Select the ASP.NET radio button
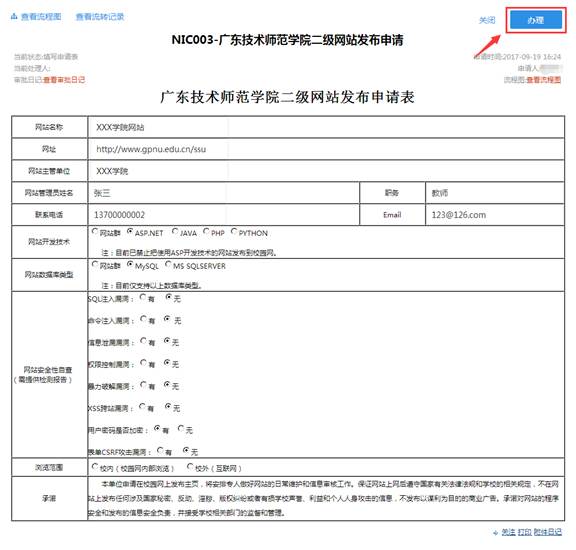The width and height of the screenshot is (576, 550). (130, 231)
